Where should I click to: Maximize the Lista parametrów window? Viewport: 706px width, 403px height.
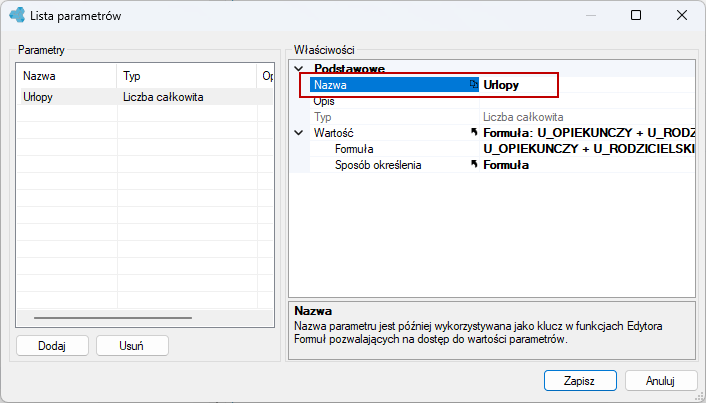tap(636, 15)
